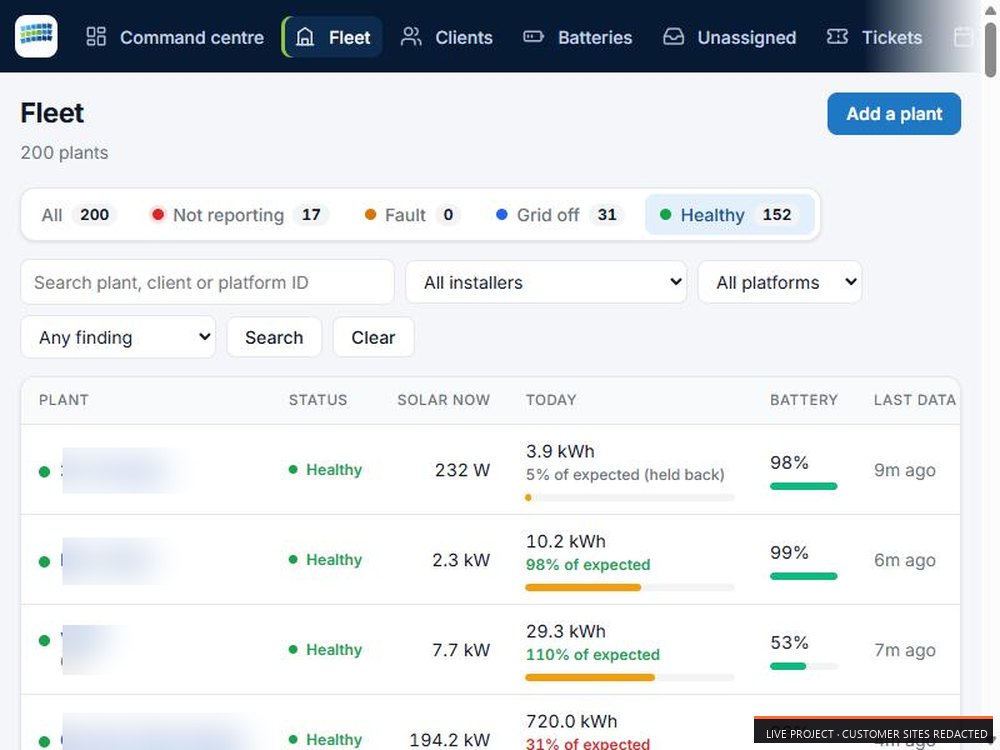Select the Healthy 152 filter
Screen dimensions: 1000x750
[x=730, y=215]
